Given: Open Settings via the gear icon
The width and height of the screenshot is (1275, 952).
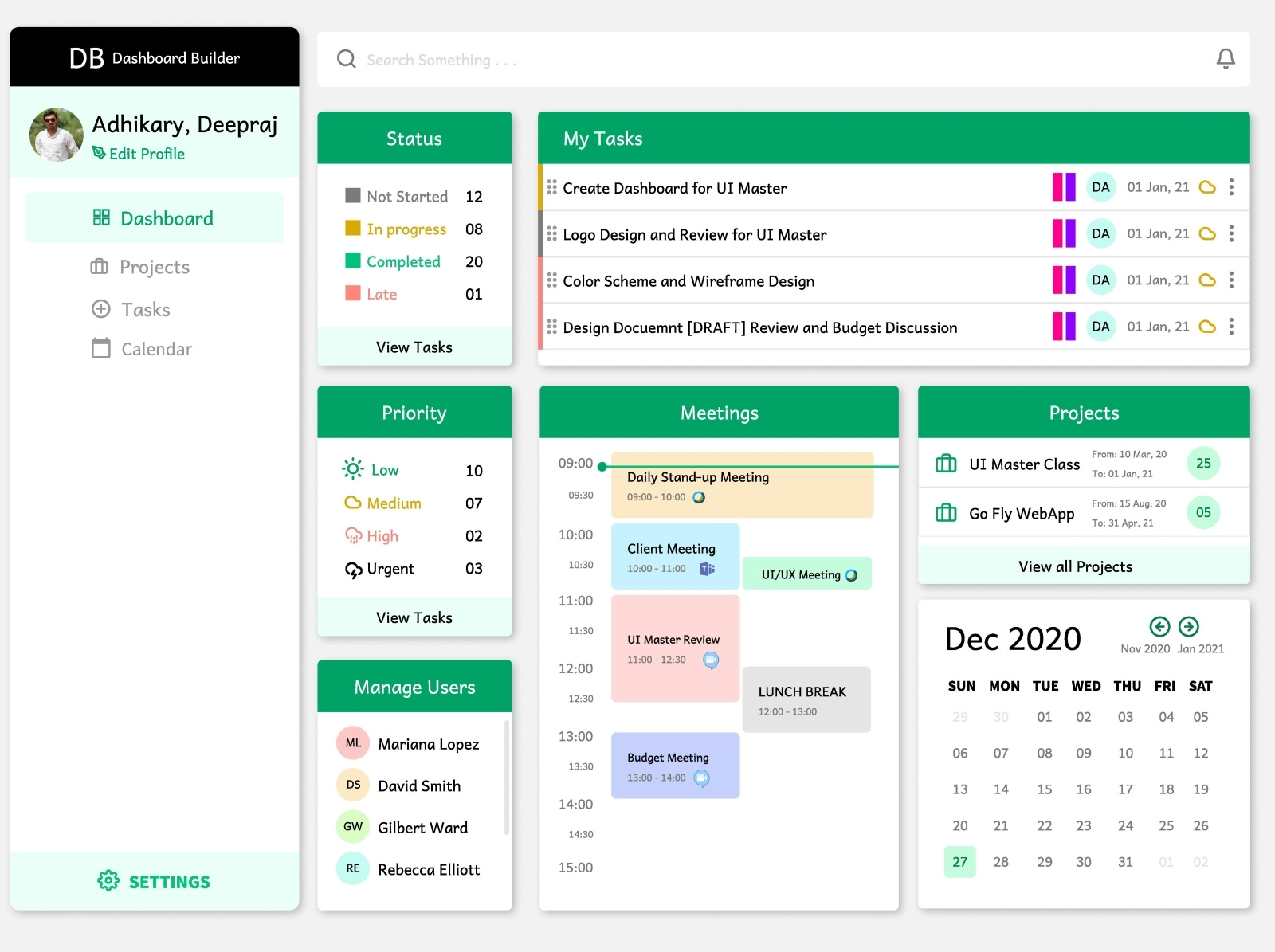Looking at the screenshot, I should coord(108,881).
